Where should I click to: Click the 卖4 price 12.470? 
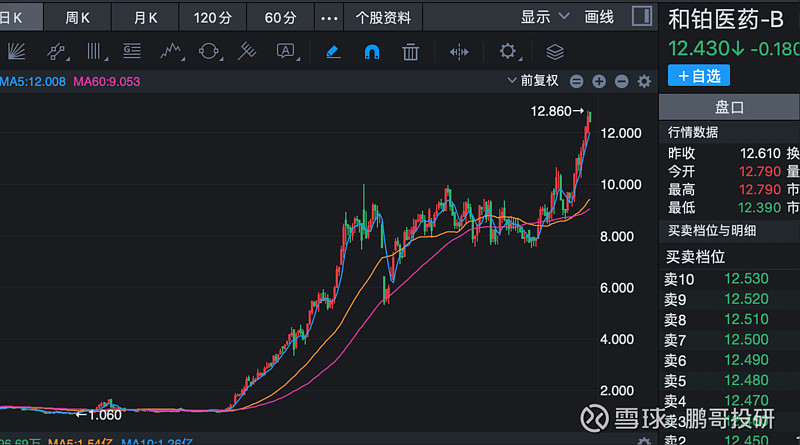point(746,401)
